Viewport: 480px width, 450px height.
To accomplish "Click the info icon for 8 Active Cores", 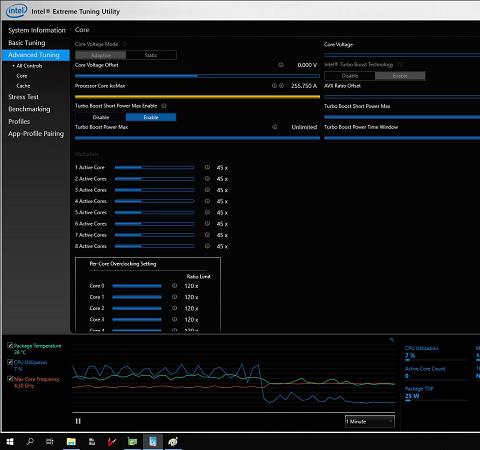I will pos(207,246).
